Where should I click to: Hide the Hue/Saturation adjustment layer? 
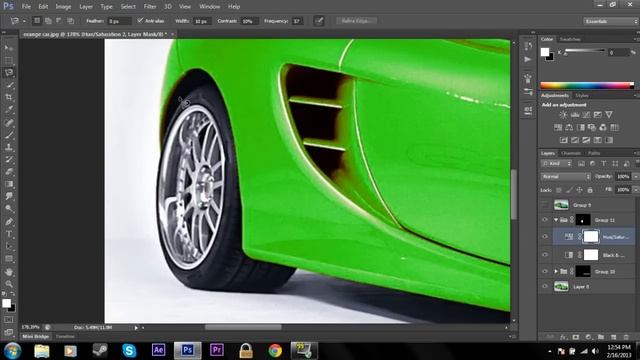[x=545, y=237]
